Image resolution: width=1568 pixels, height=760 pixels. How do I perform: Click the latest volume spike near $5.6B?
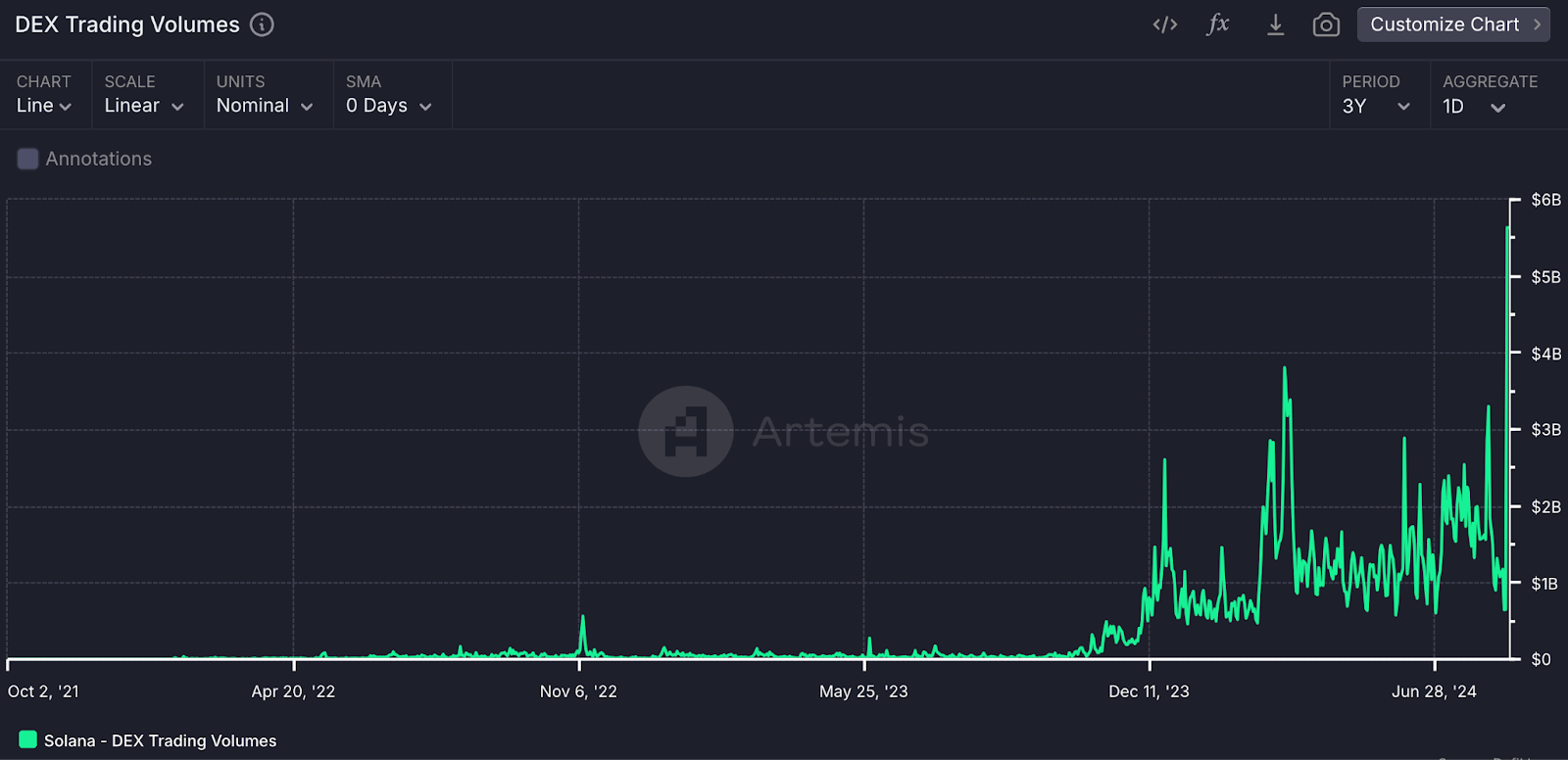point(1507,229)
